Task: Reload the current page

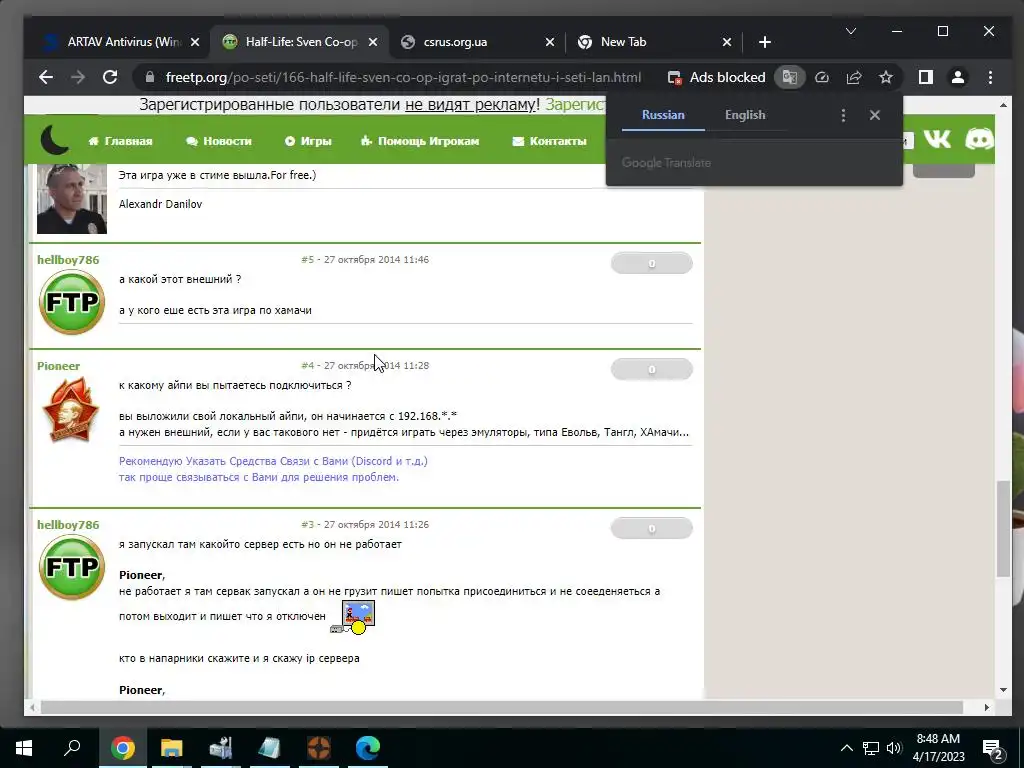Action: pyautogui.click(x=110, y=77)
